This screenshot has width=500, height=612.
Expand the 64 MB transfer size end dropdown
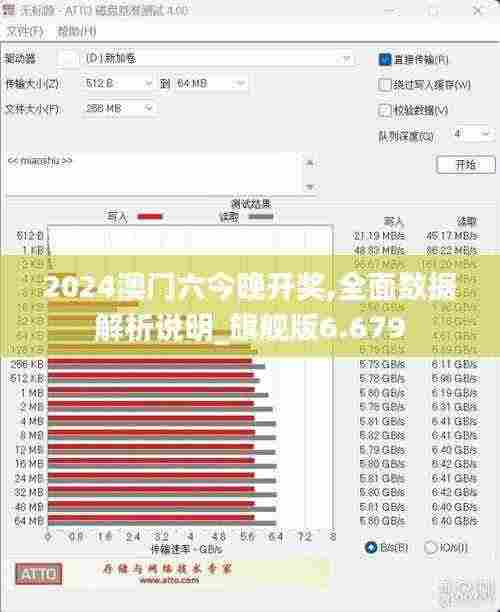[x=211, y=83]
